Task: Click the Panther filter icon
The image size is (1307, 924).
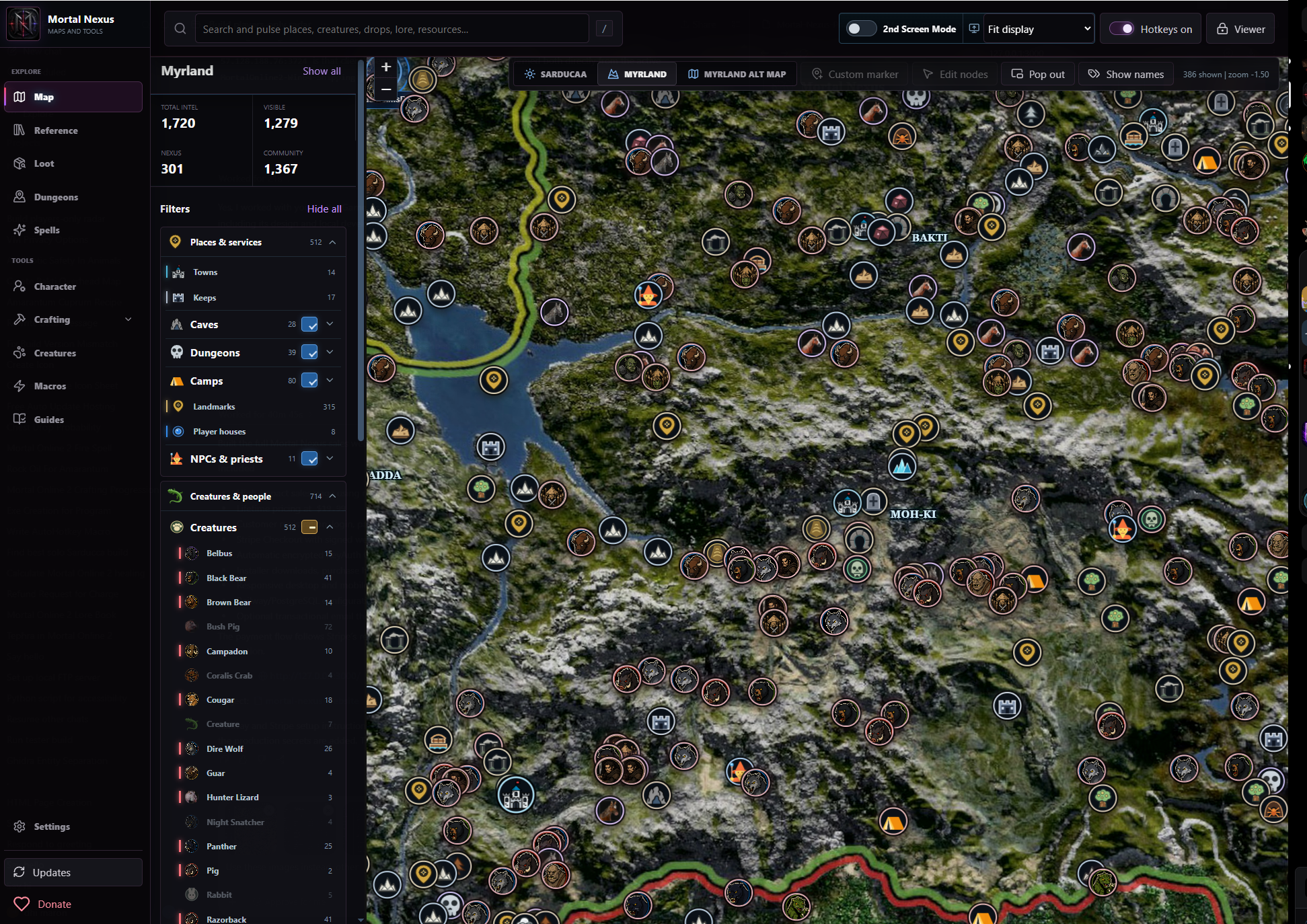Action: [x=192, y=846]
